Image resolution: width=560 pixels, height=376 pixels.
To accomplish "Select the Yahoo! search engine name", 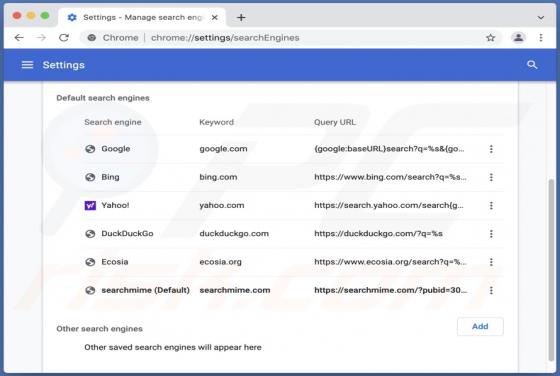I will [115, 205].
